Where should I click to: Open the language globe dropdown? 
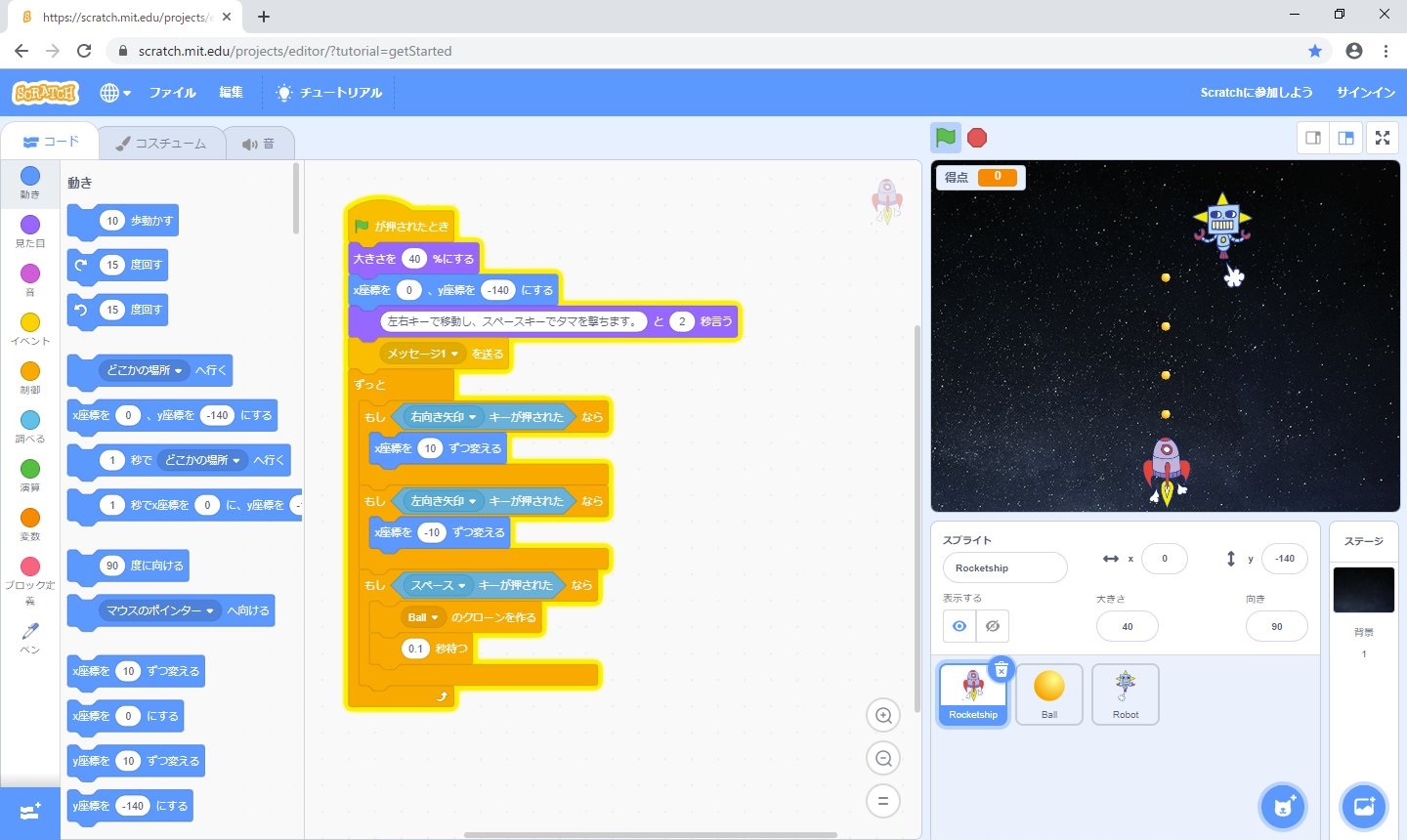click(114, 93)
